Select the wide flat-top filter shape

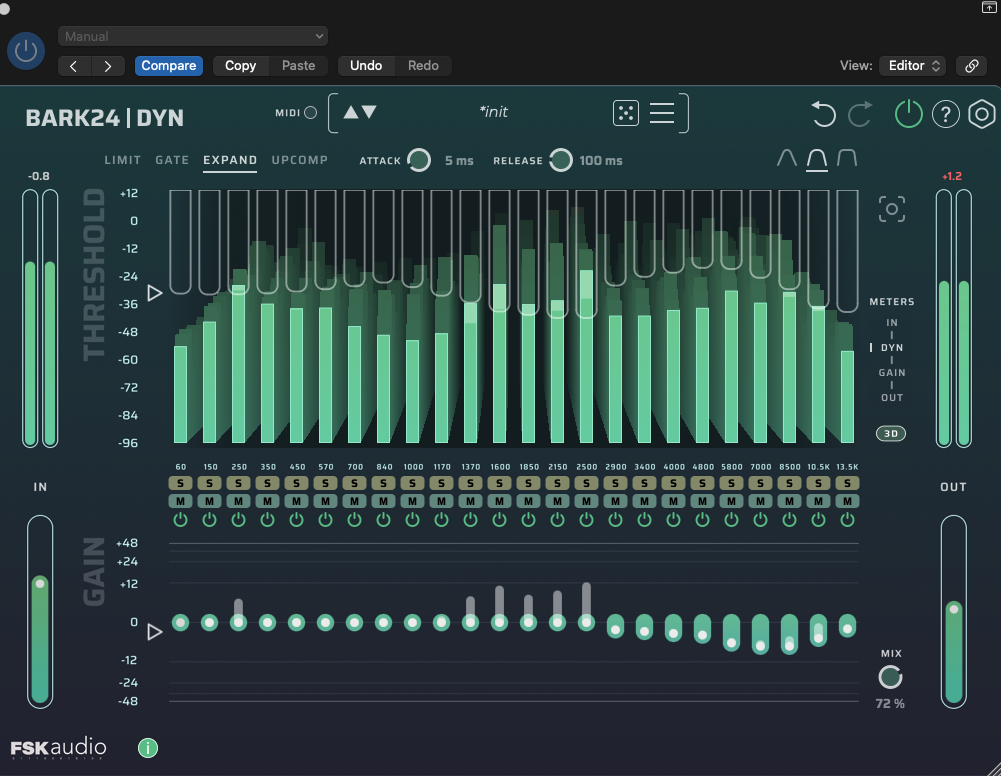(847, 158)
